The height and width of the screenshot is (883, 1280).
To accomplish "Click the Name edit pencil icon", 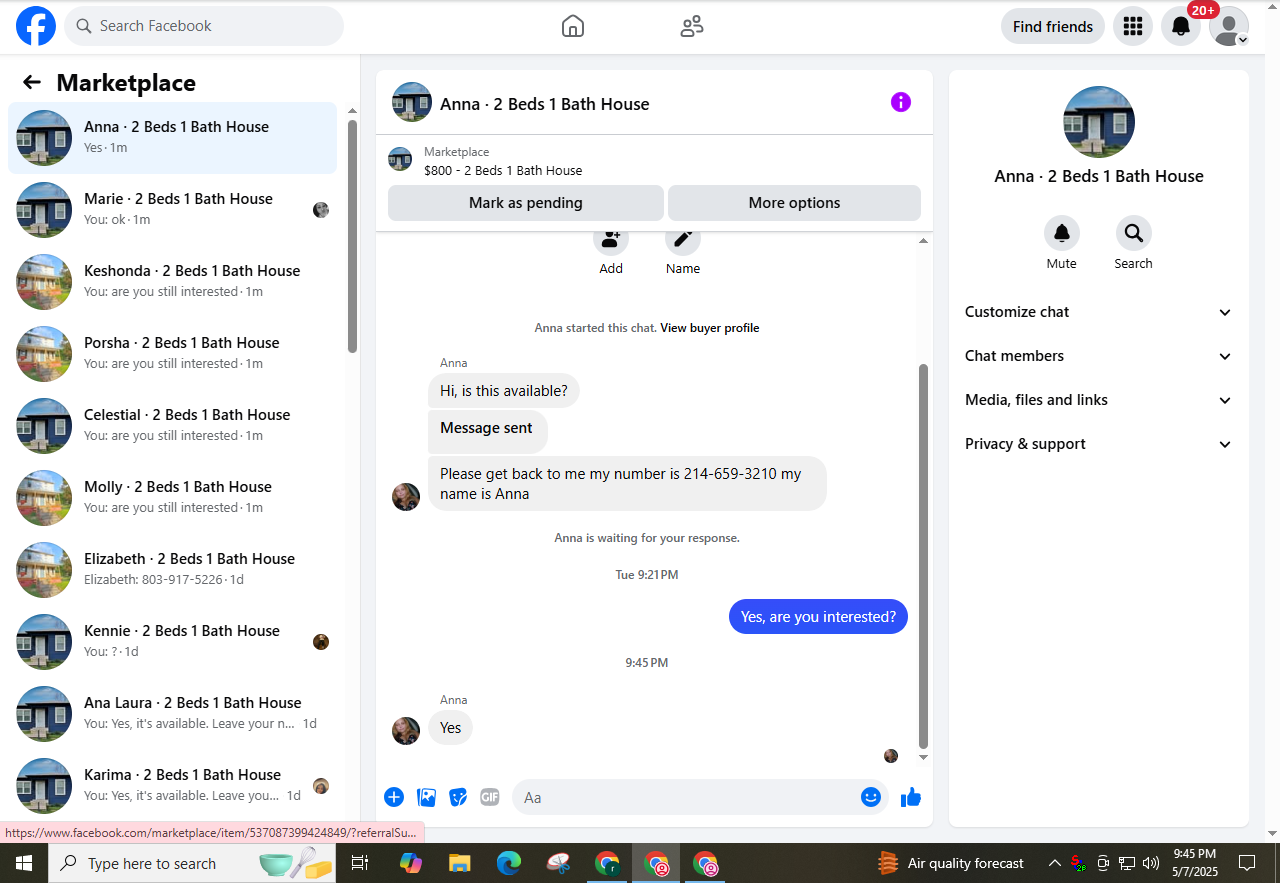I will point(683,239).
